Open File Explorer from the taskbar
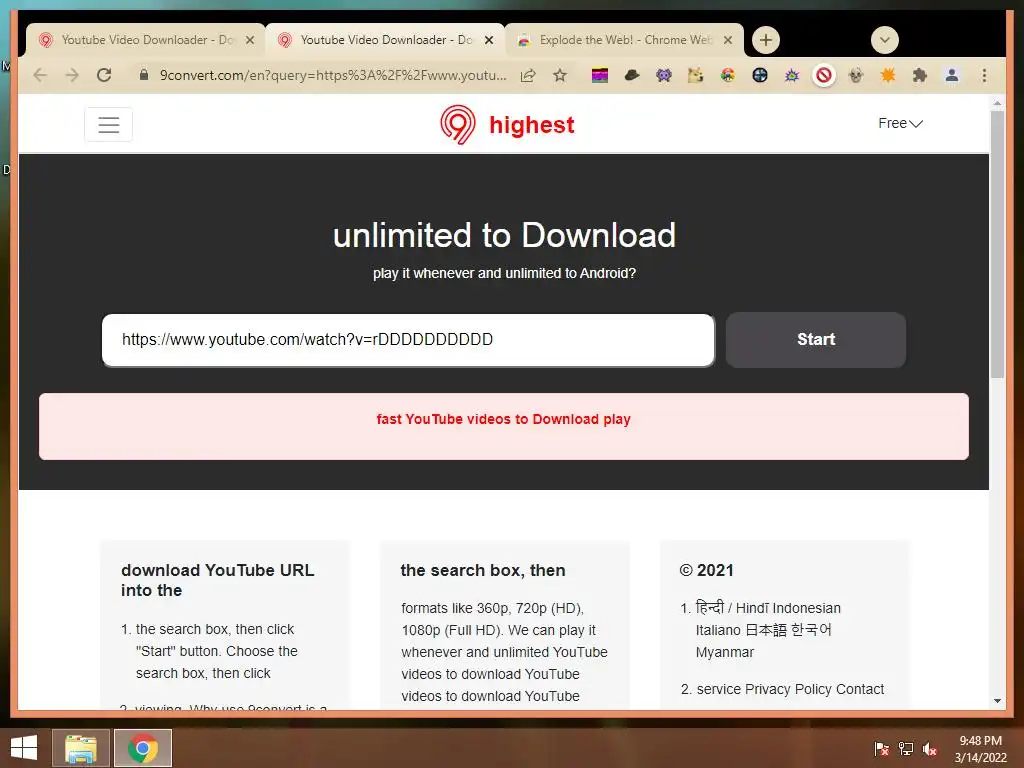 point(81,748)
